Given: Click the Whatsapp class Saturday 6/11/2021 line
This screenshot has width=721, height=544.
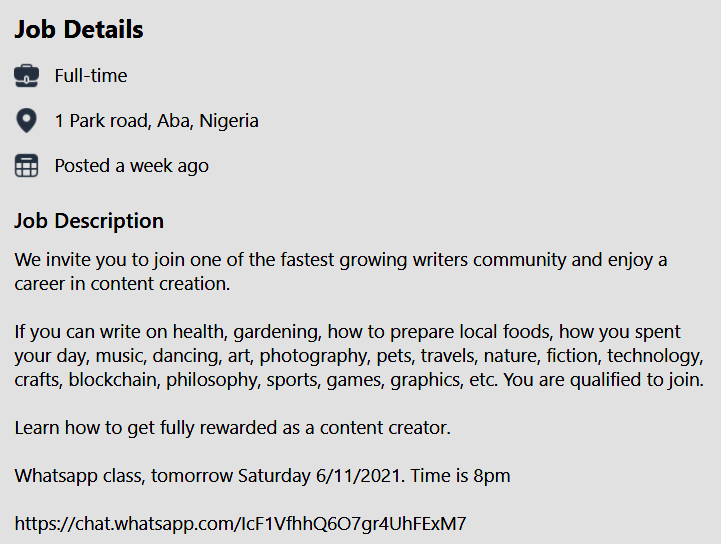Looking at the screenshot, I should tap(262, 475).
